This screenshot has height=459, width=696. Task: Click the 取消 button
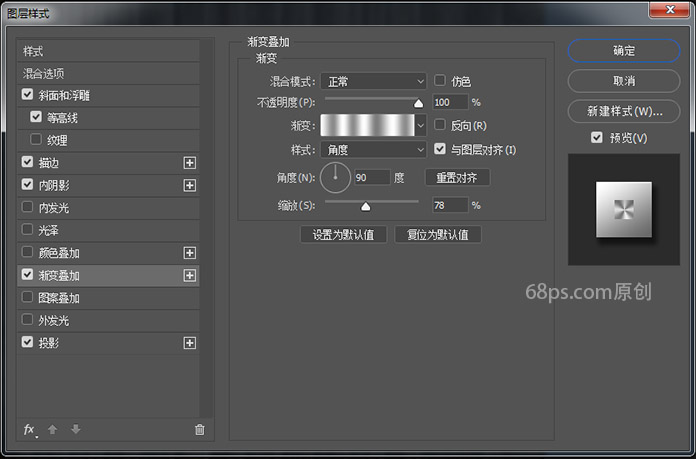[x=624, y=81]
